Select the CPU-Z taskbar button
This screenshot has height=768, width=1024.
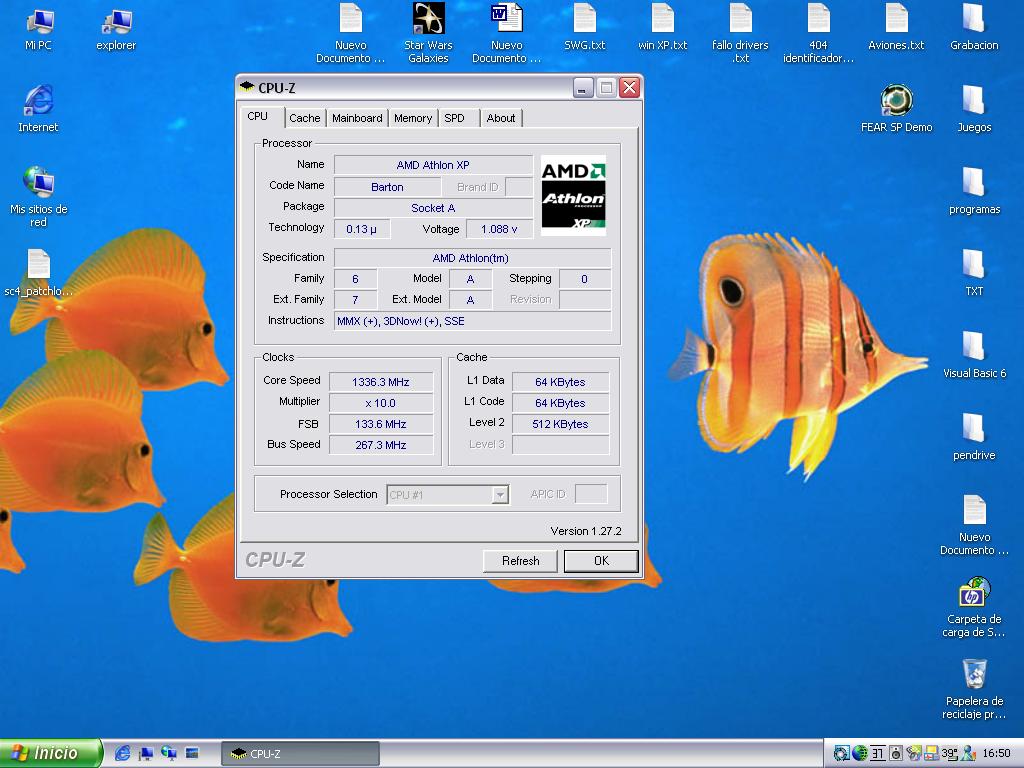[x=300, y=754]
